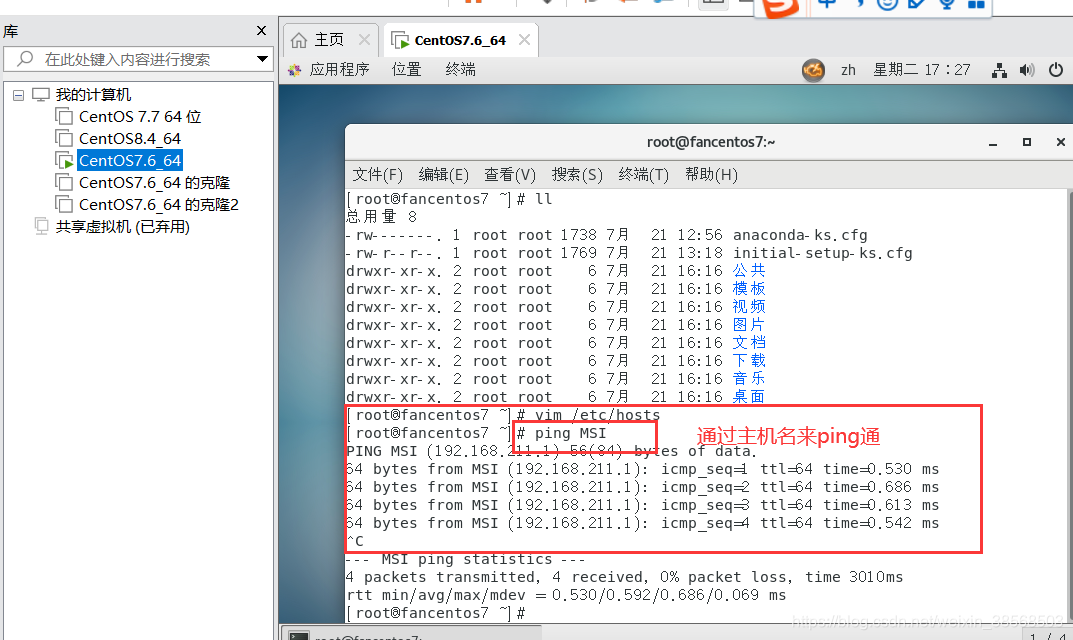
Task: Click the home icon on 主页 tab
Action: [x=299, y=40]
